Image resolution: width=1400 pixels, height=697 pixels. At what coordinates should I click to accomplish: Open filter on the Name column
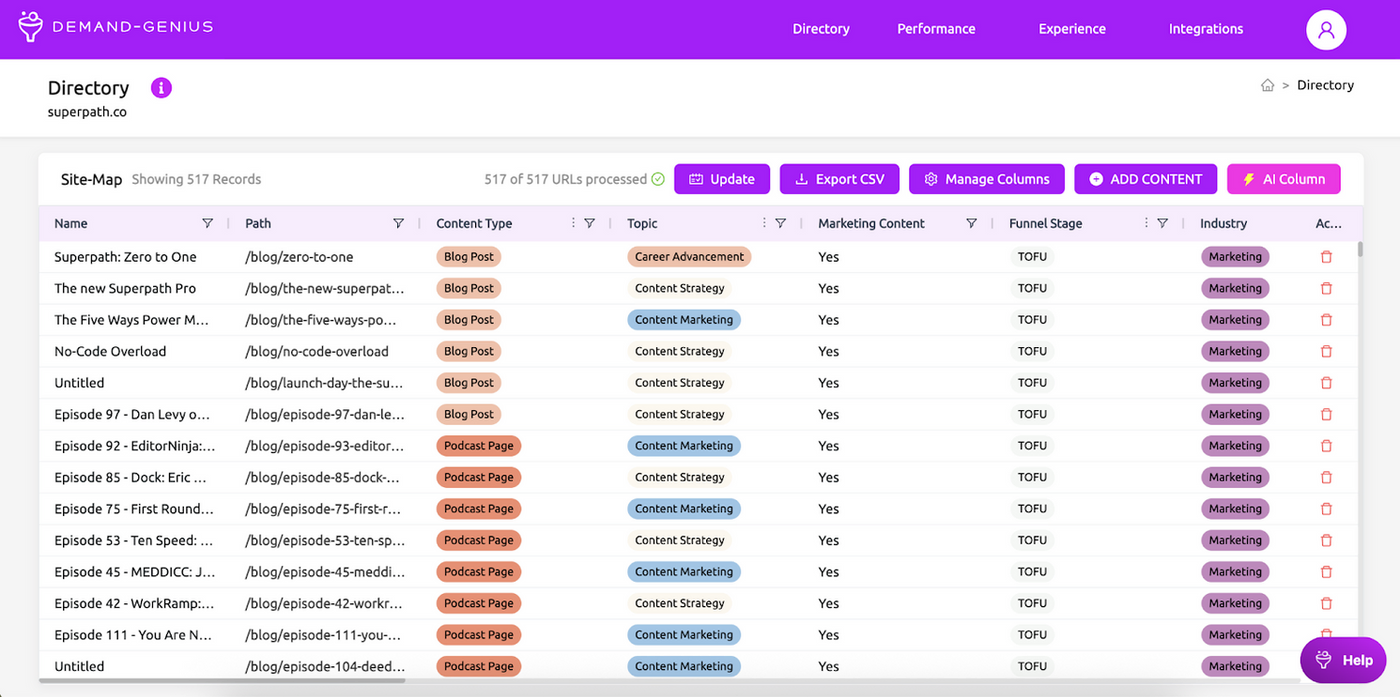tap(208, 223)
